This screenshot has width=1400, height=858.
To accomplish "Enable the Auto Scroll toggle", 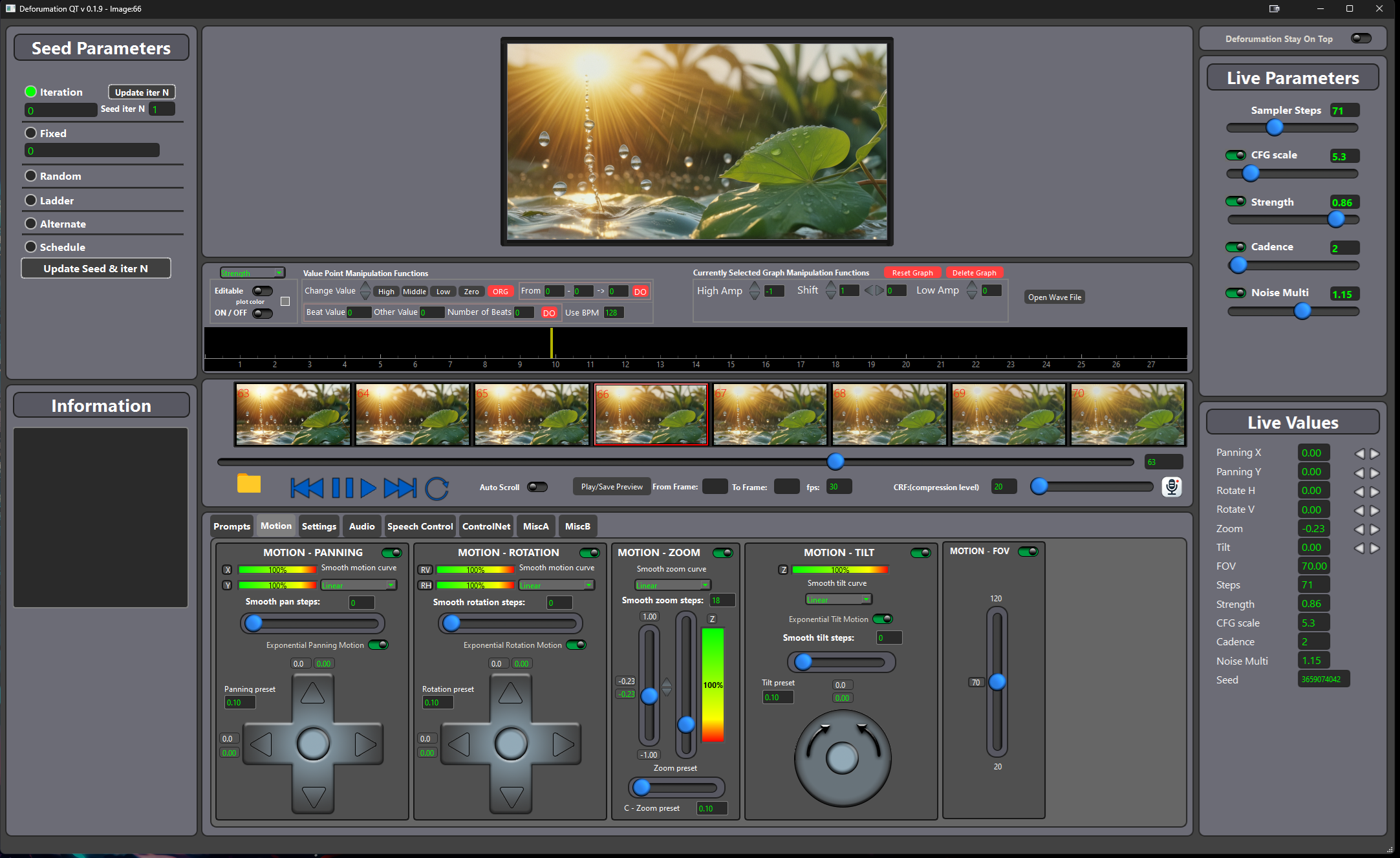I will [x=537, y=487].
